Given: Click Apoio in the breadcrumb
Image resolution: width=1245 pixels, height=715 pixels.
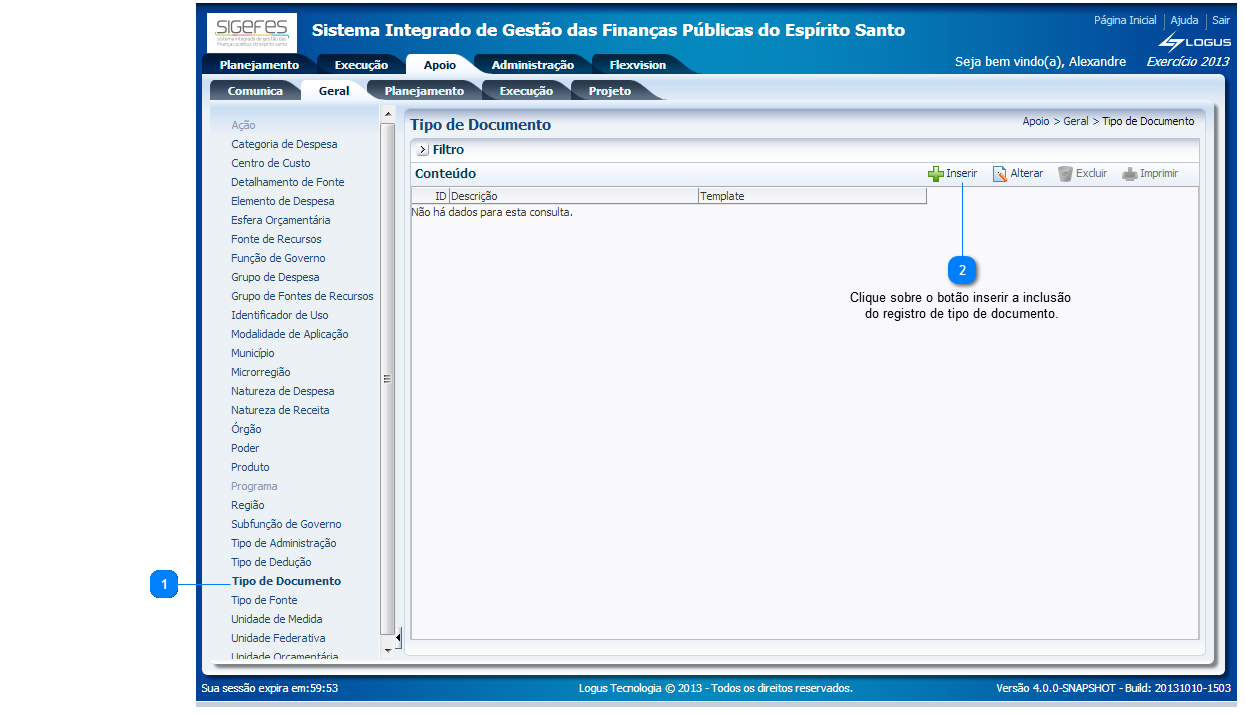Looking at the screenshot, I should [x=1036, y=121].
